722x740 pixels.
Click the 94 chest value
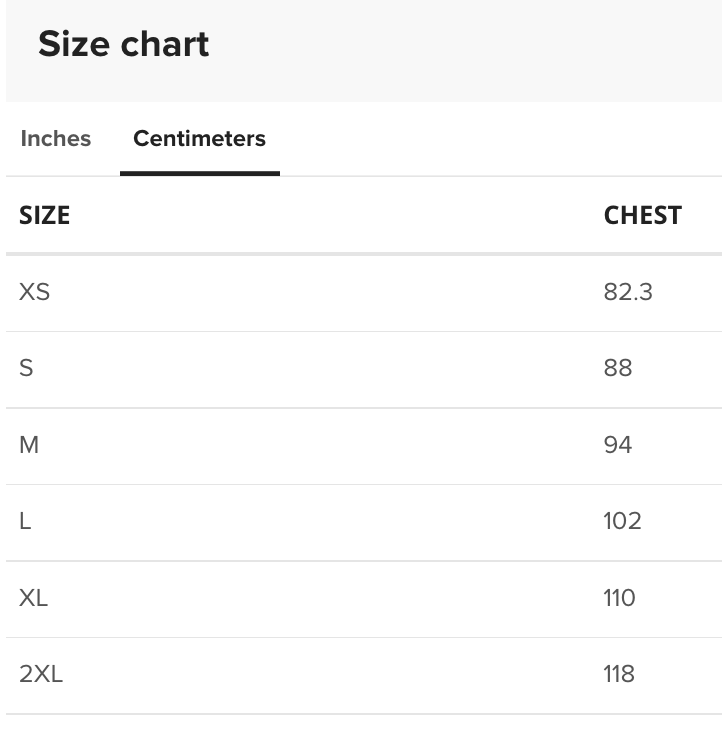618,445
